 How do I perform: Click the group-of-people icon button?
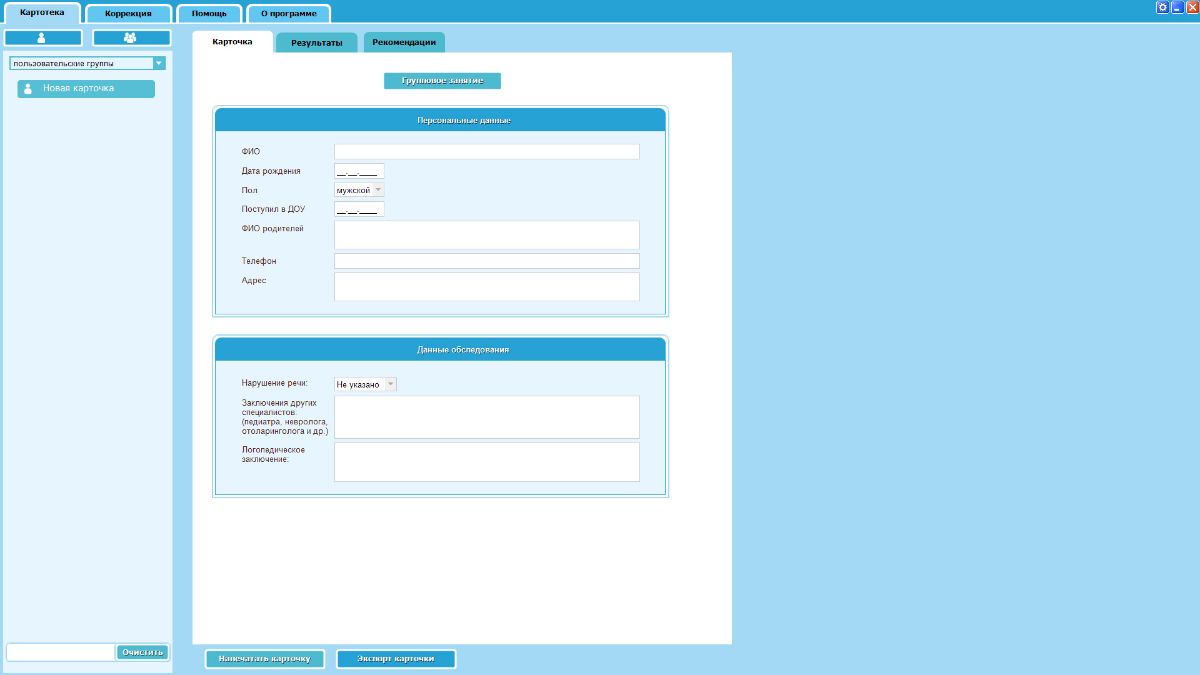click(131, 38)
